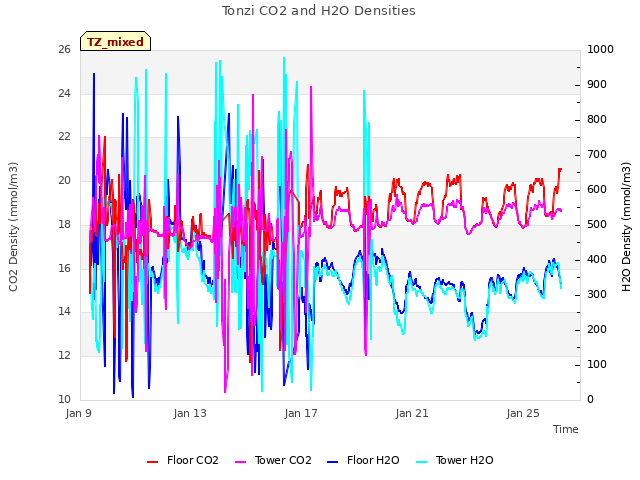Image resolution: width=640 pixels, height=480 pixels.
Task: Select the Floor CO2 legend entry
Action: point(183,460)
